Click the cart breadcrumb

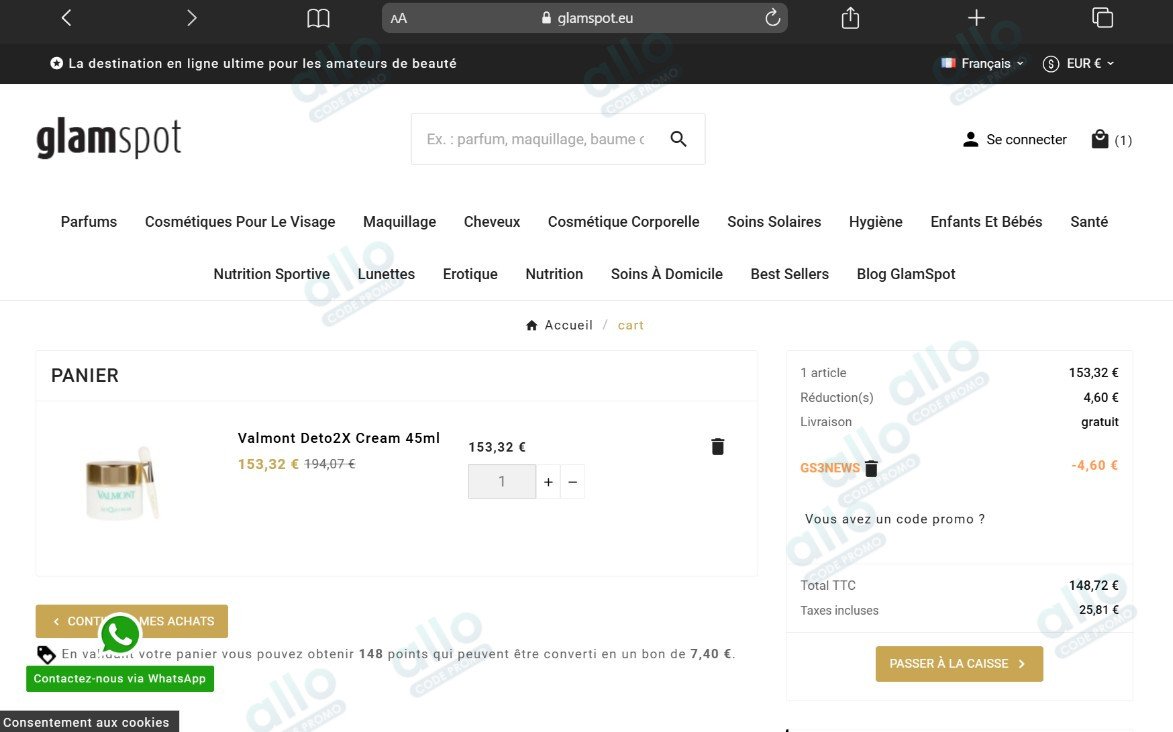[x=631, y=326]
